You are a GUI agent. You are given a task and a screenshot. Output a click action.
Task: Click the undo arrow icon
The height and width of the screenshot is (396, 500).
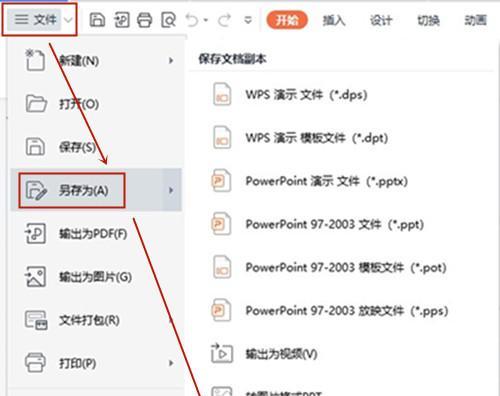pyautogui.click(x=192, y=20)
